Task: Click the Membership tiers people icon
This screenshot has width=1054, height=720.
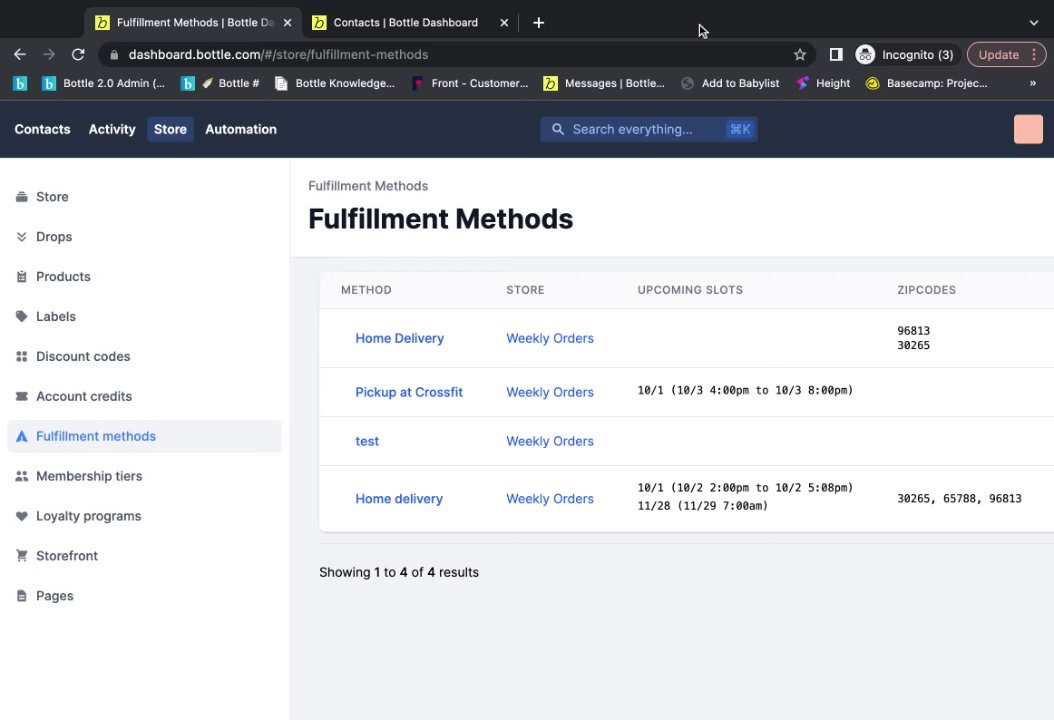Action: [x=22, y=477]
